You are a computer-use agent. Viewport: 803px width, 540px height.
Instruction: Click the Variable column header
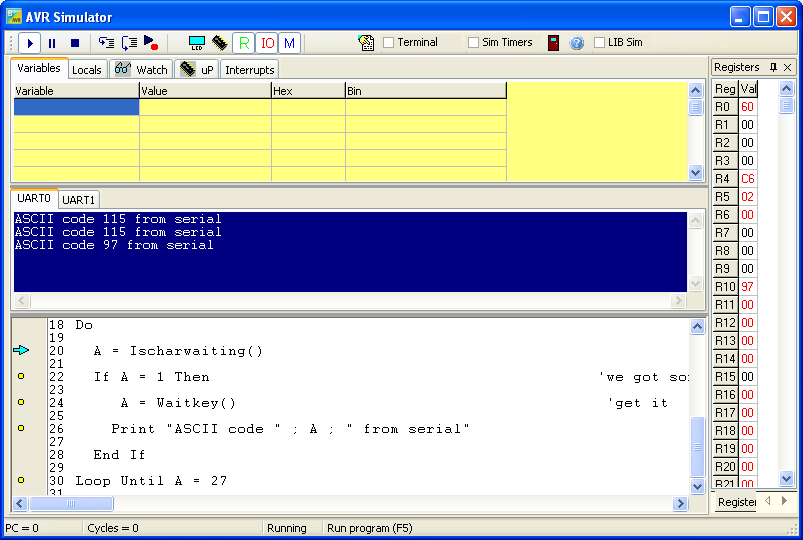[76, 91]
